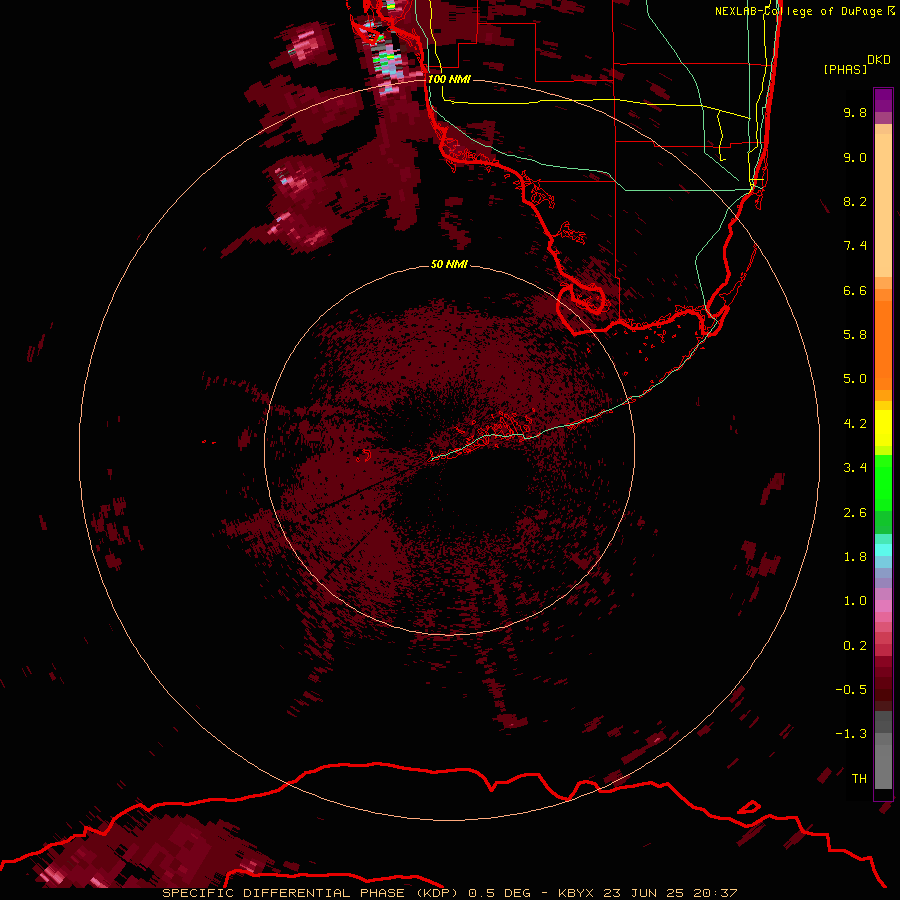Screen dimensions: 900x900
Task: Select the 8.2 value on the scale
Action: (x=855, y=201)
